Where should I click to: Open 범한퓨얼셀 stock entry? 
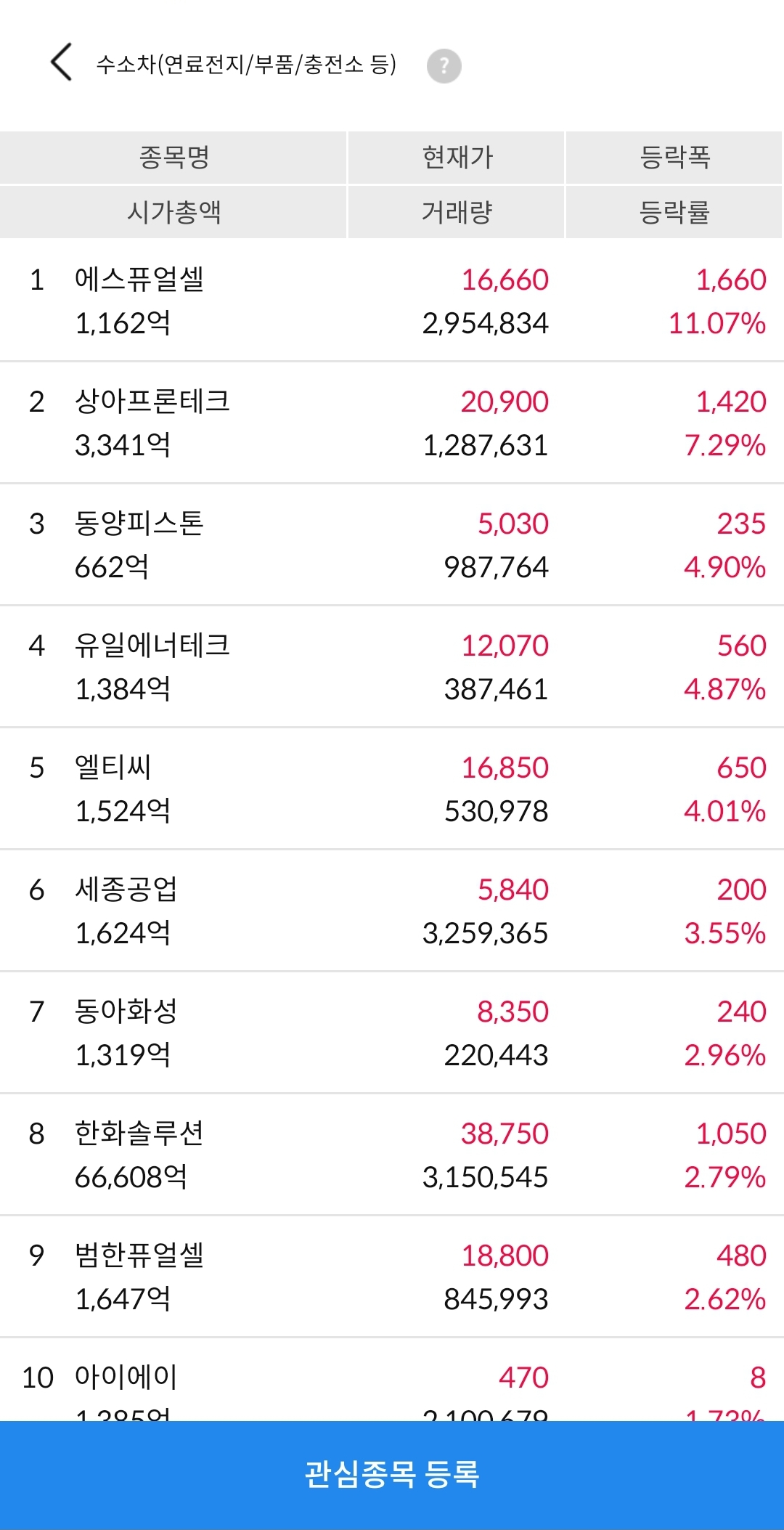(392, 1277)
